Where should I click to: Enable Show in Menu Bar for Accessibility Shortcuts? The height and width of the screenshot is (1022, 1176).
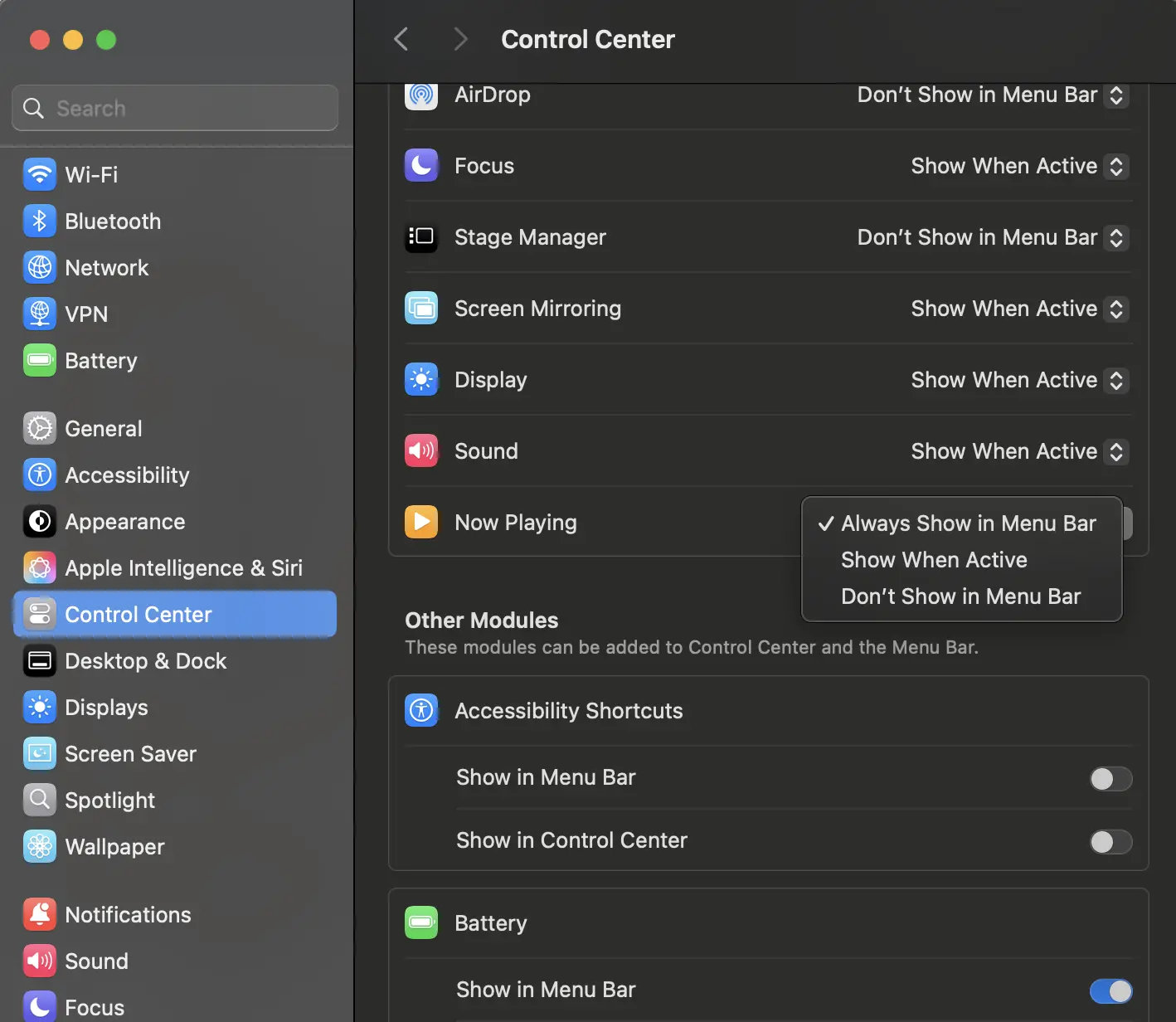pyautogui.click(x=1111, y=779)
